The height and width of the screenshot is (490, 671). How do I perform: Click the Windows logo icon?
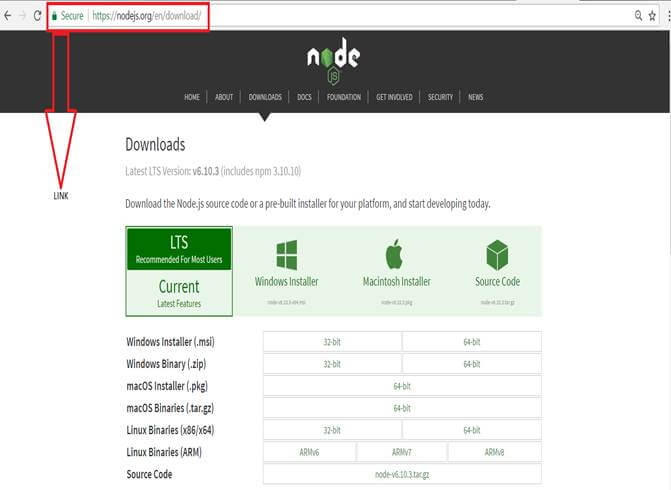[x=287, y=255]
